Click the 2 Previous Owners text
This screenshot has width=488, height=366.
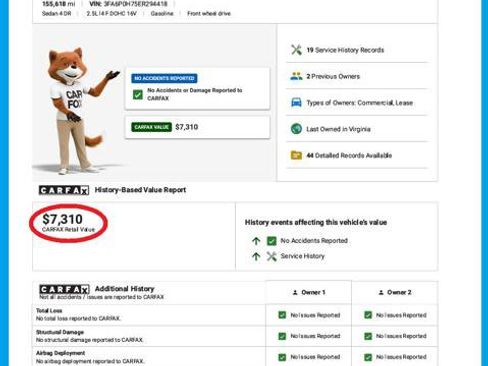click(333, 76)
